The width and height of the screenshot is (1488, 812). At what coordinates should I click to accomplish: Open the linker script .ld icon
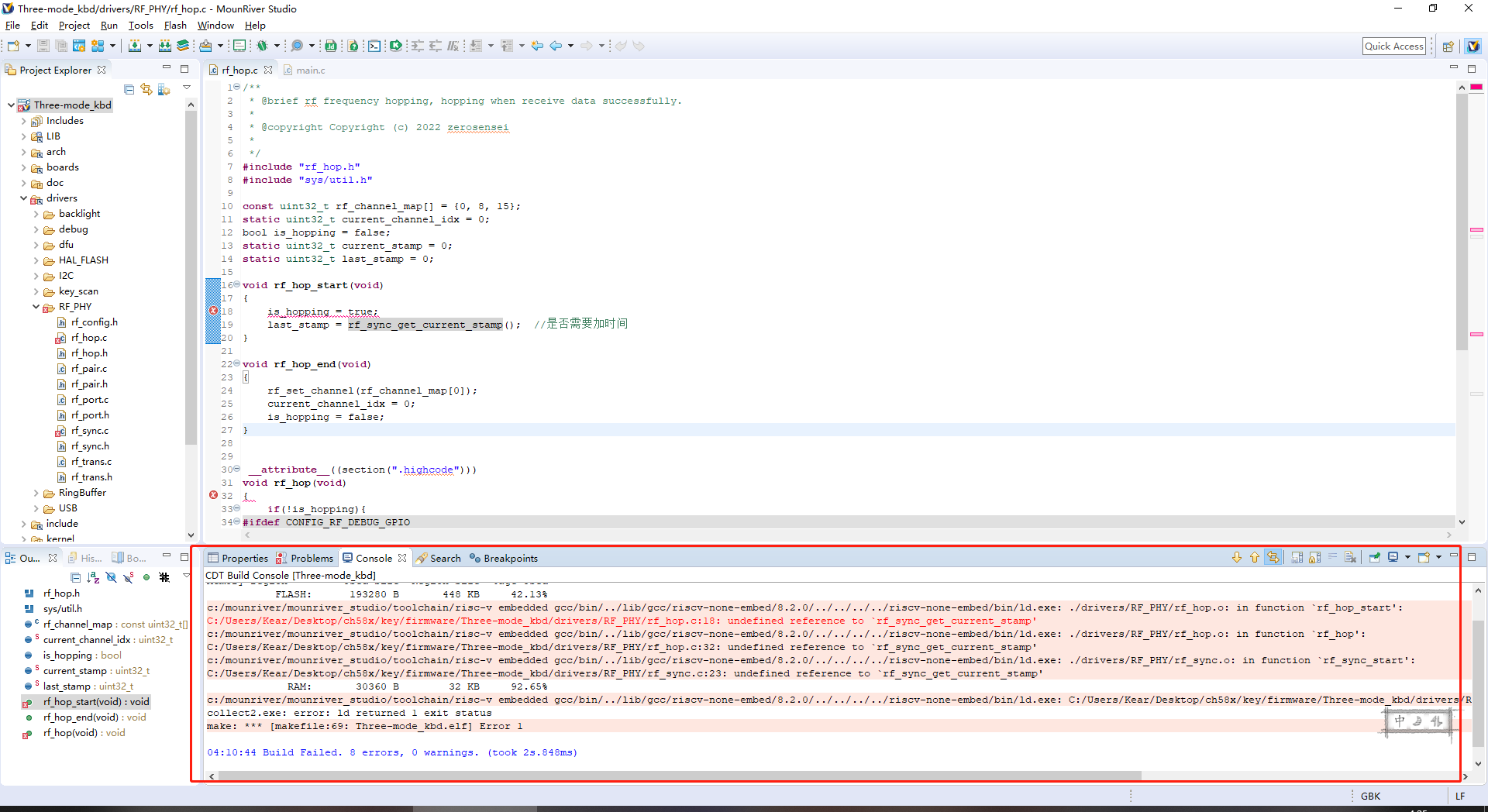[x=331, y=46]
